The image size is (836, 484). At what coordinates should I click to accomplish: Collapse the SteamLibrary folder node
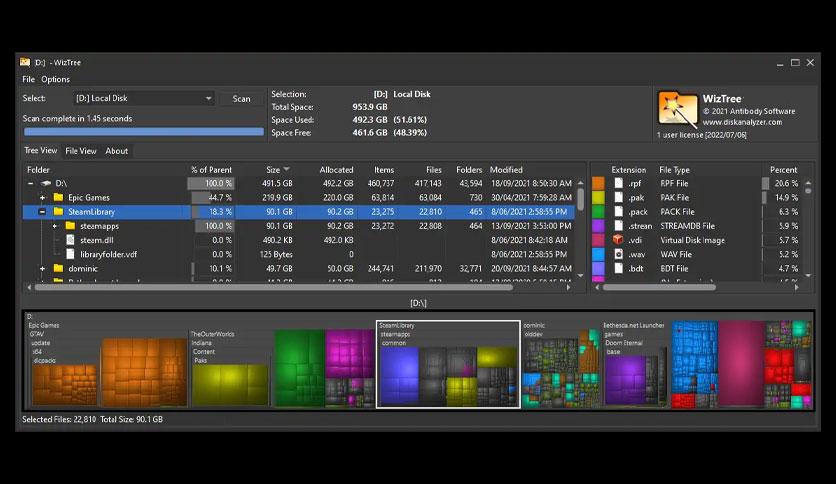click(x=42, y=212)
